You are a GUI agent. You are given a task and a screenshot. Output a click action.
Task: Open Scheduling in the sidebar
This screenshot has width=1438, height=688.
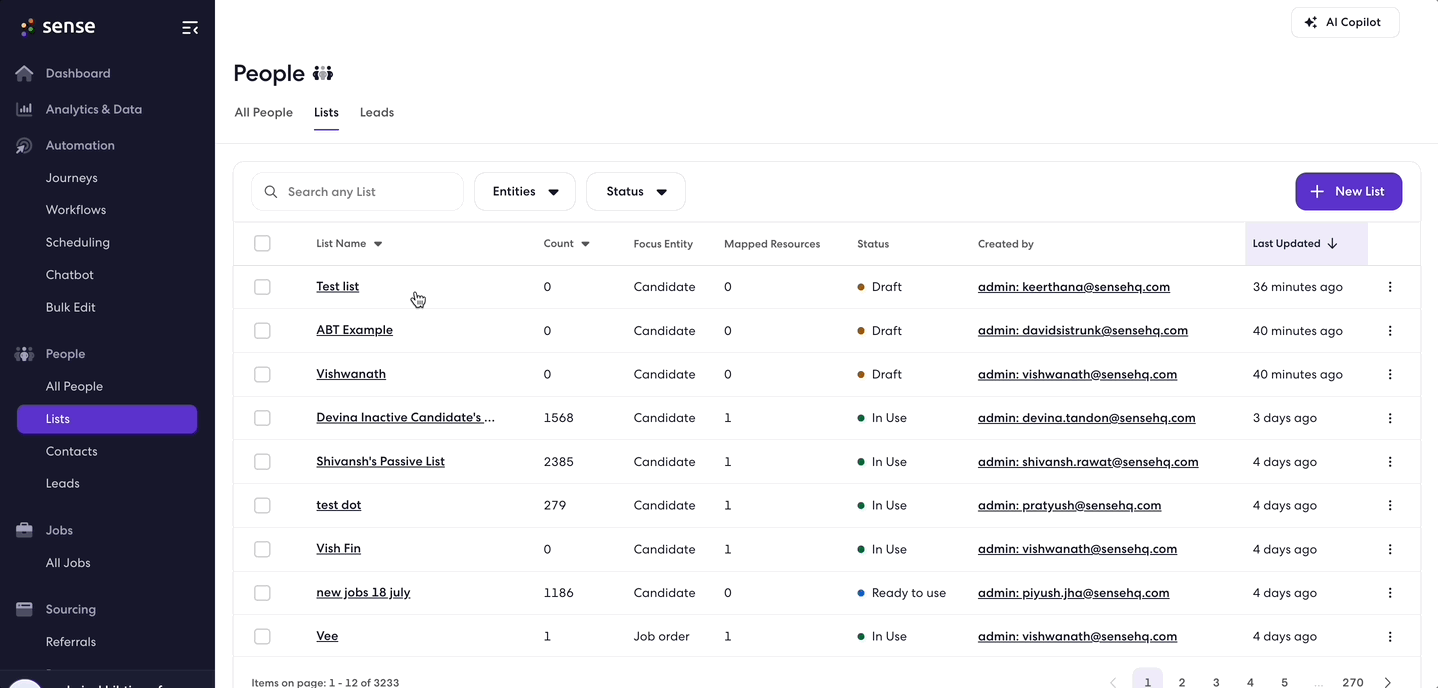78,242
